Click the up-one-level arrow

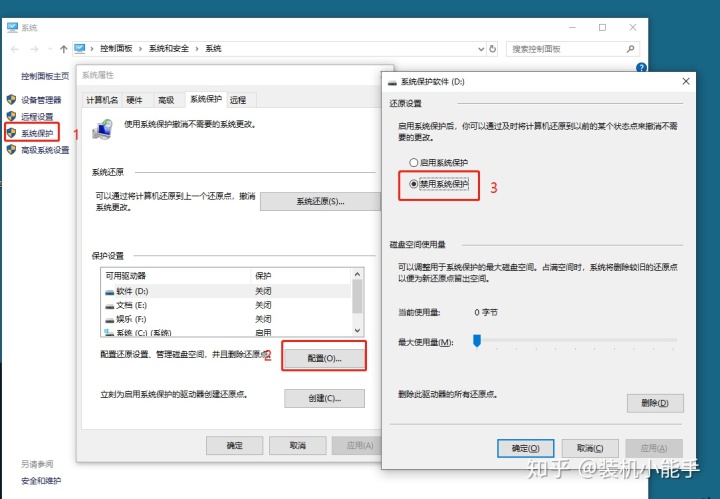(64, 49)
